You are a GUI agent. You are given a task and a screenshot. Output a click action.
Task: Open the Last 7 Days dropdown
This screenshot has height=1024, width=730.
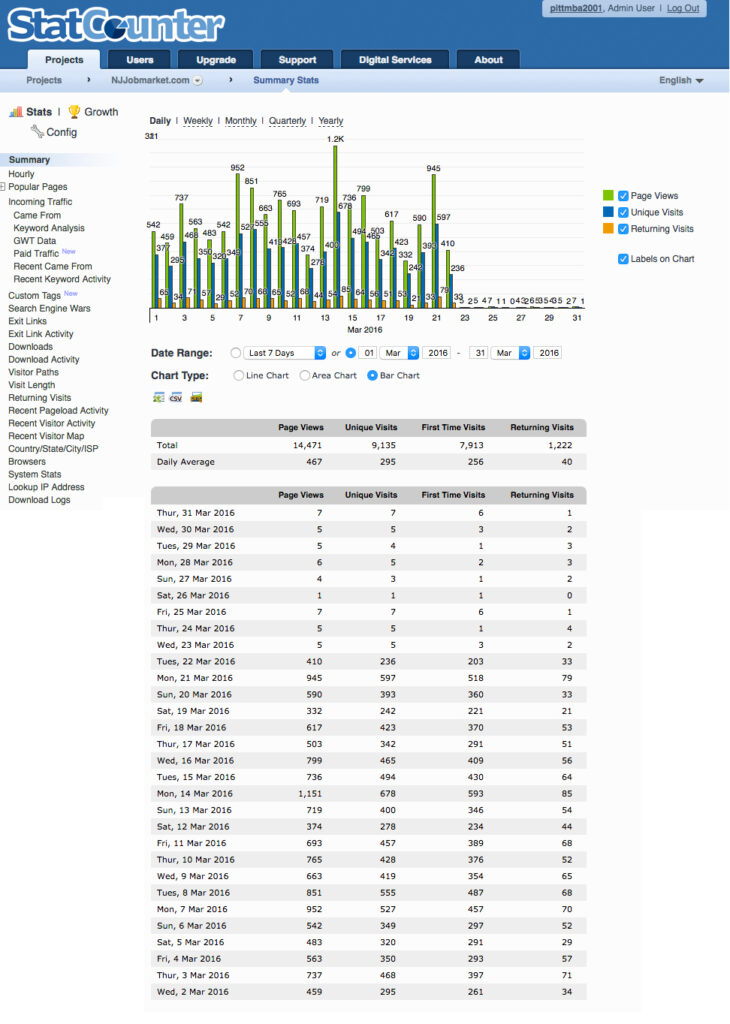click(x=285, y=353)
